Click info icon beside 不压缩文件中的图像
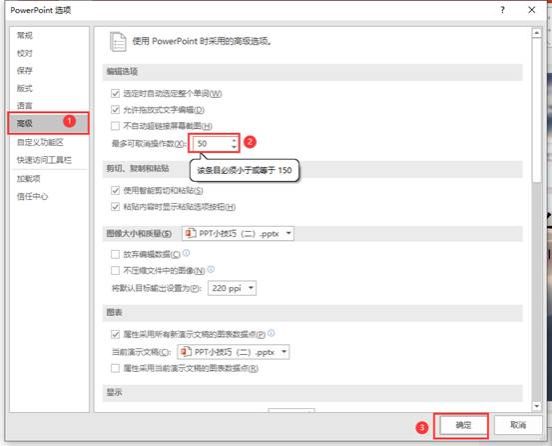The width and height of the screenshot is (552, 446). [x=211, y=270]
